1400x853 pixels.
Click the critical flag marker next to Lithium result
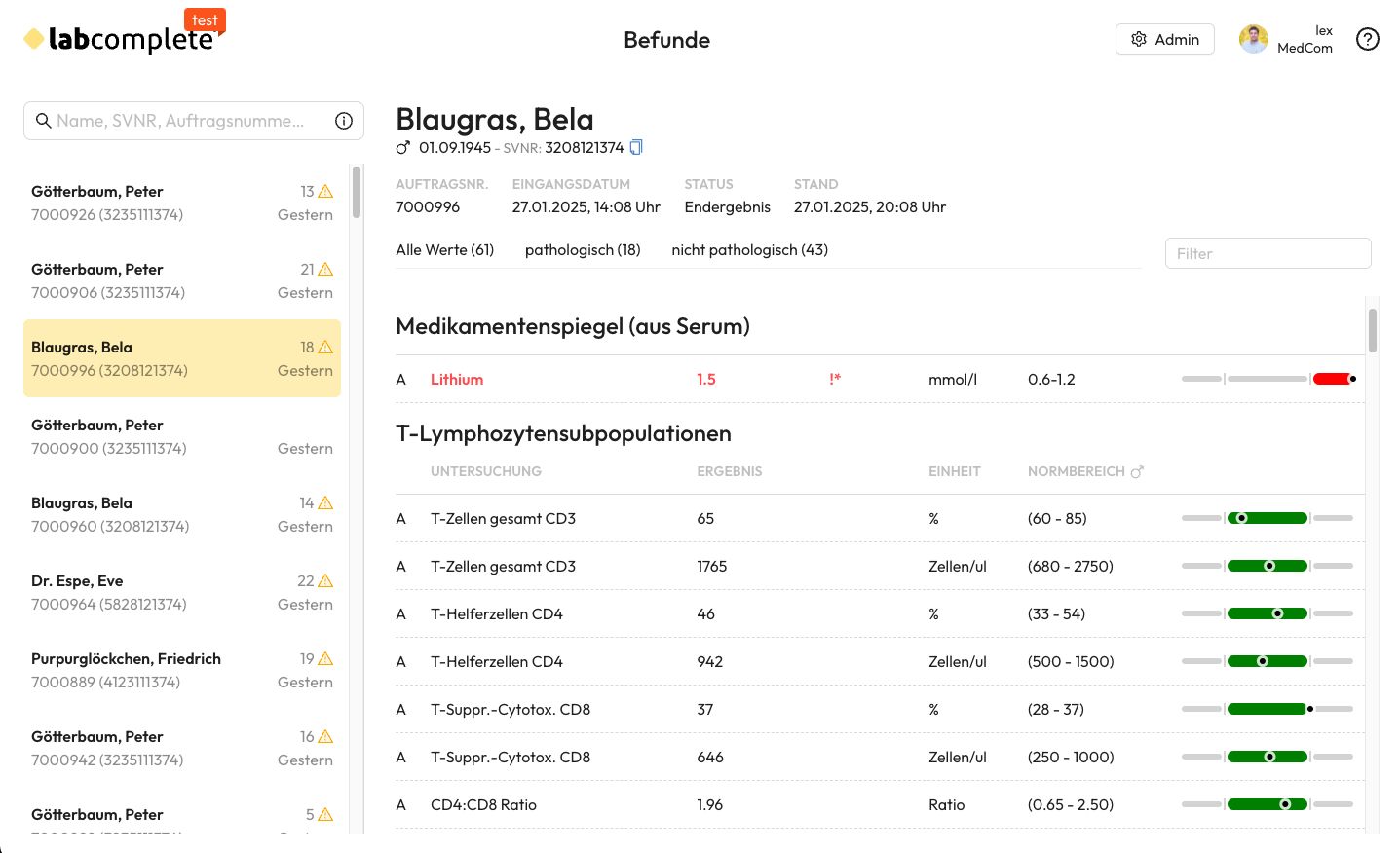834,379
